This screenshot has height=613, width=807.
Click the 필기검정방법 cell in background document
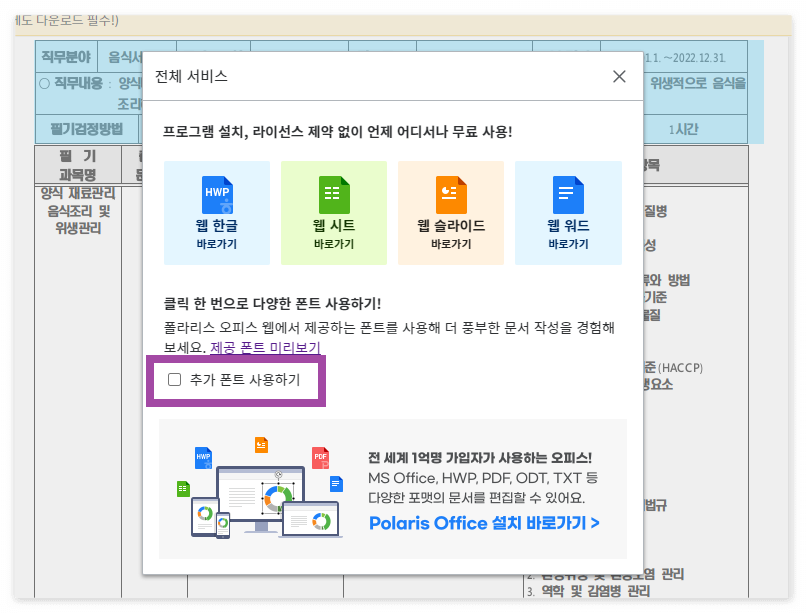coord(87,129)
